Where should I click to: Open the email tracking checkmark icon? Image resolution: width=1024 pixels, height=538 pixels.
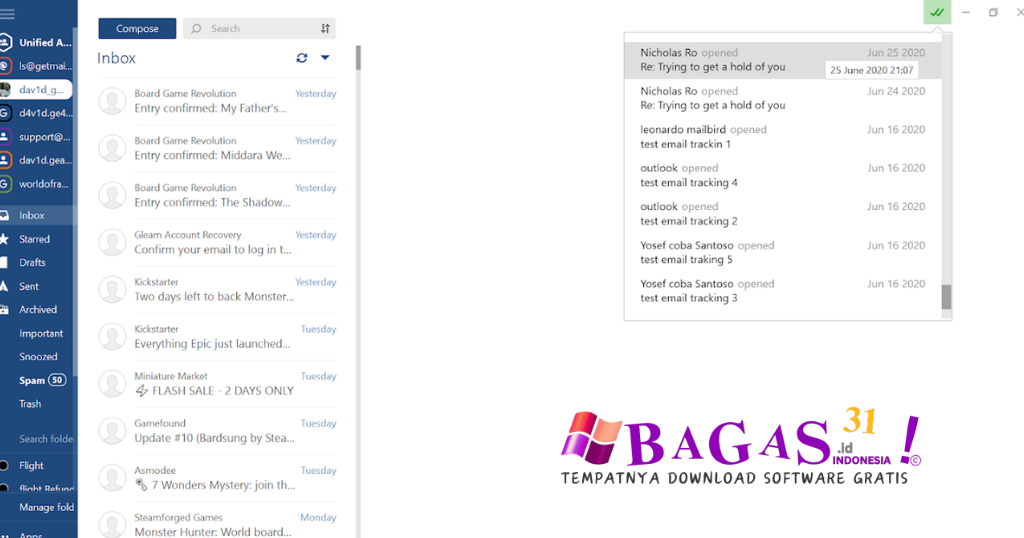pyautogui.click(x=937, y=12)
